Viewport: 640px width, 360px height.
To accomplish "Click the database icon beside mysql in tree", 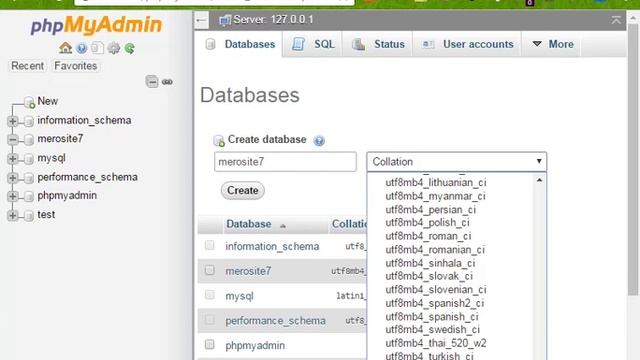I will tap(29, 159).
